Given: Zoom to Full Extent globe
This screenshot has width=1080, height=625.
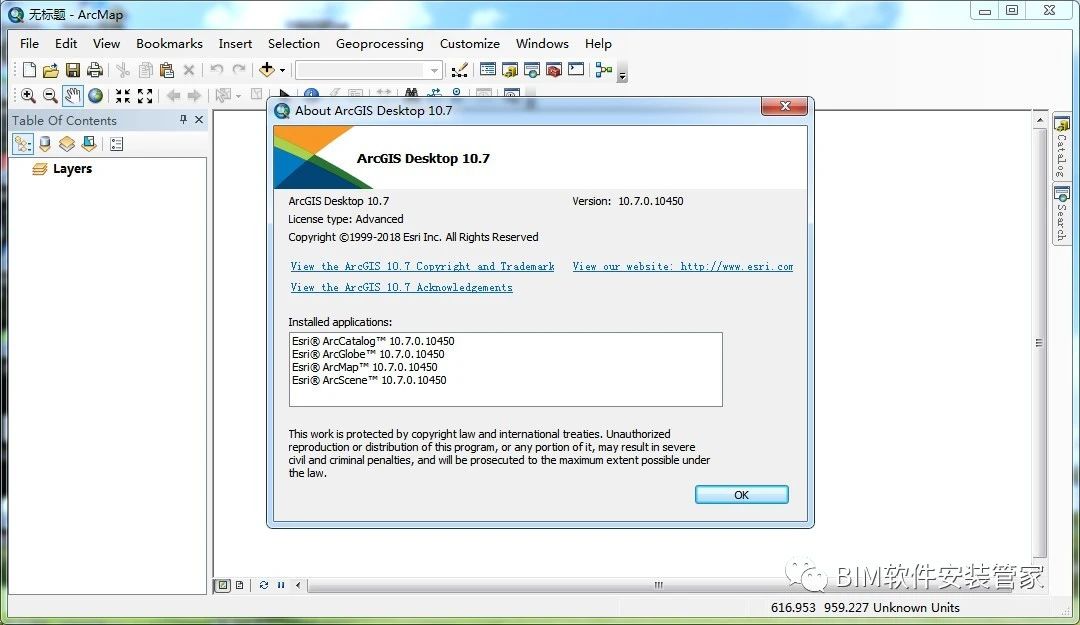Looking at the screenshot, I should (x=96, y=96).
